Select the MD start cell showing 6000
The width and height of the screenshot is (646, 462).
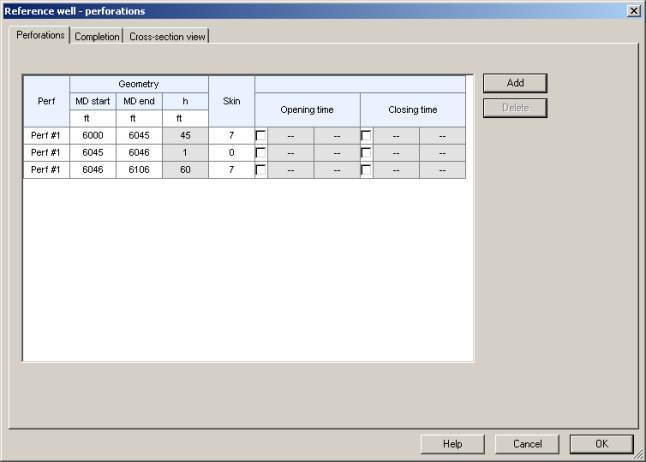coord(93,136)
